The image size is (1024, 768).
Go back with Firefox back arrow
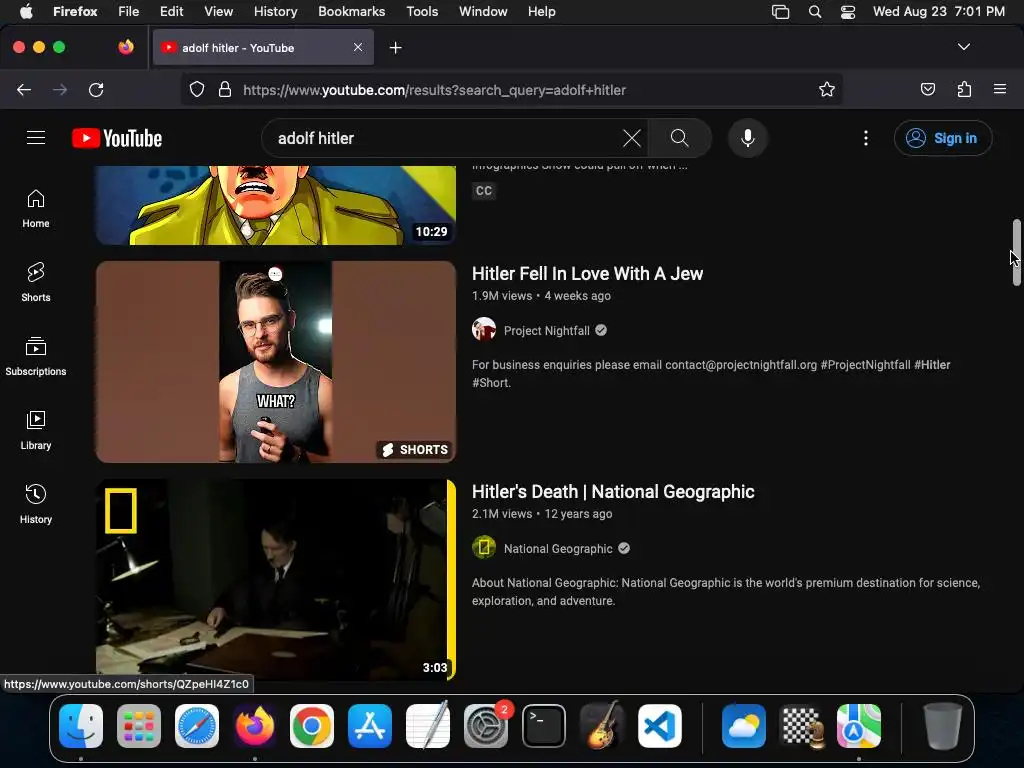24,89
